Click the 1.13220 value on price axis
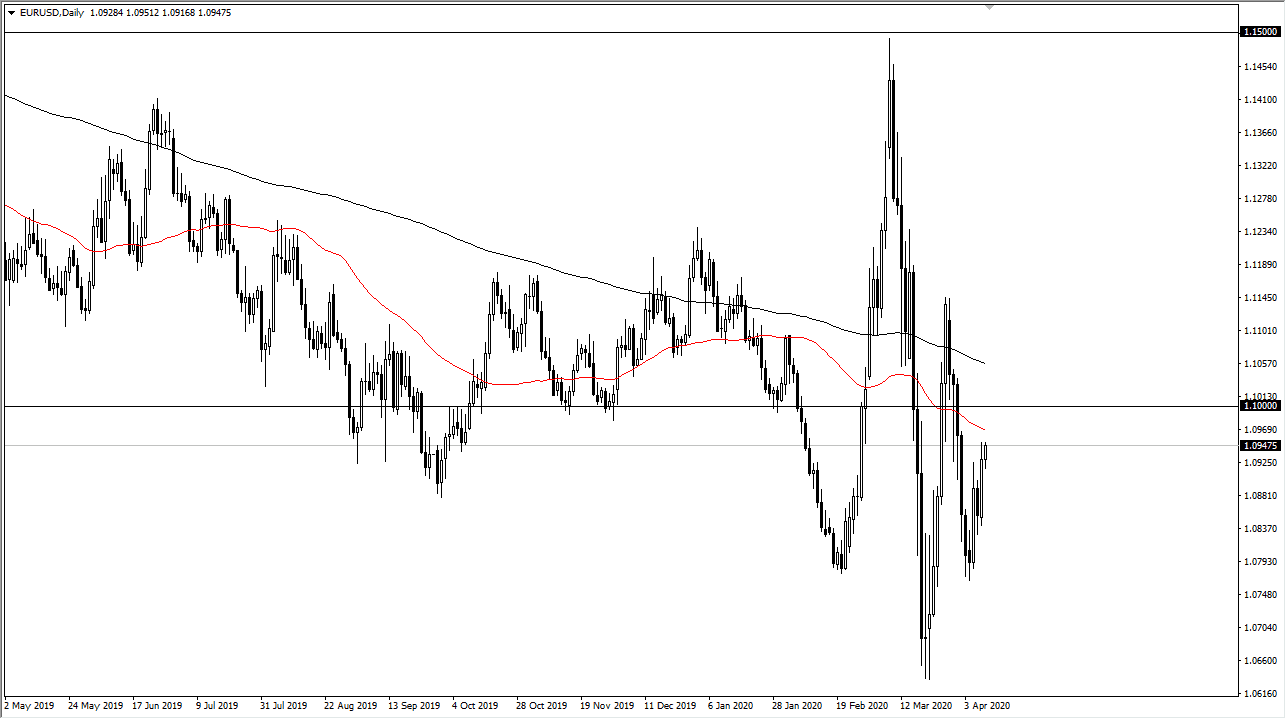This screenshot has height=719, width=1286. tap(1261, 166)
